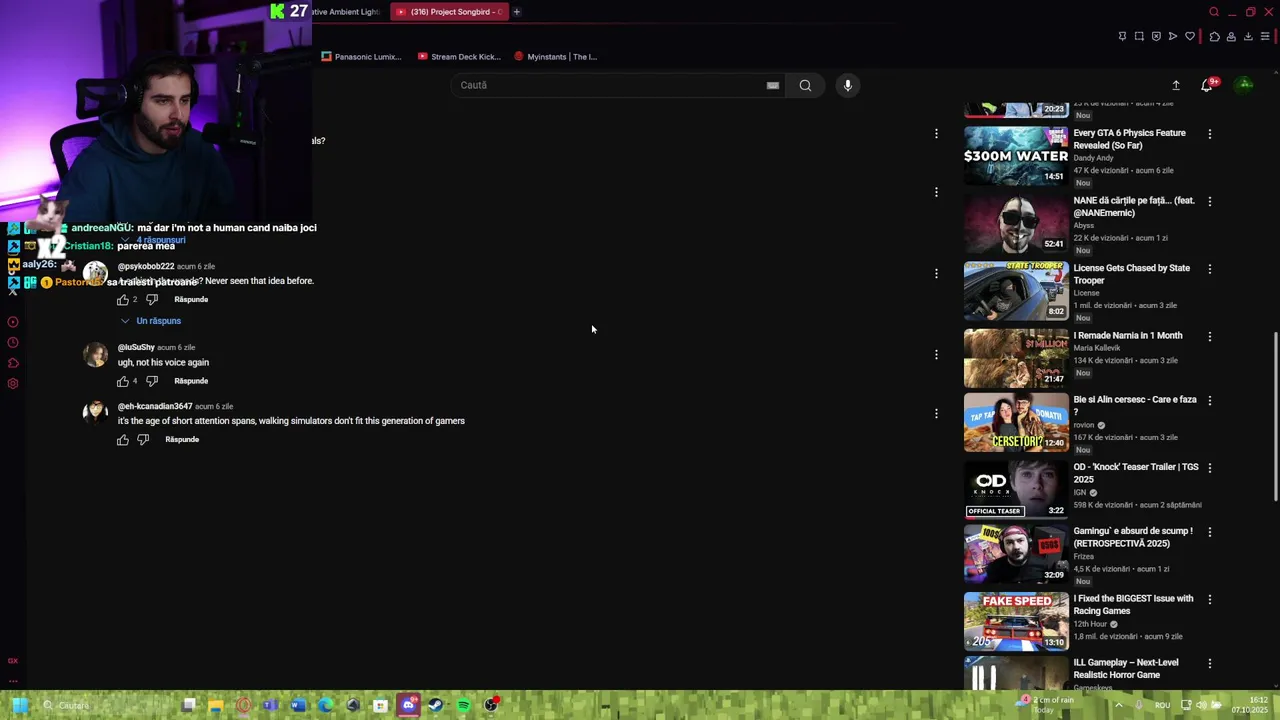This screenshot has width=1280, height=720.
Task: Open the on-screen keyboard icon in search box
Action: (773, 85)
